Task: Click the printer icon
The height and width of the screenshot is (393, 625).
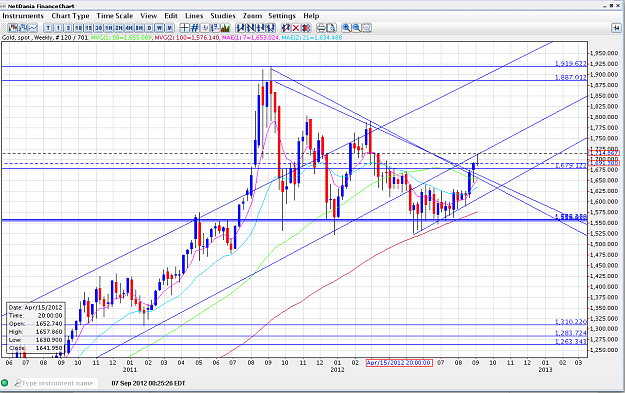Action: (321, 28)
